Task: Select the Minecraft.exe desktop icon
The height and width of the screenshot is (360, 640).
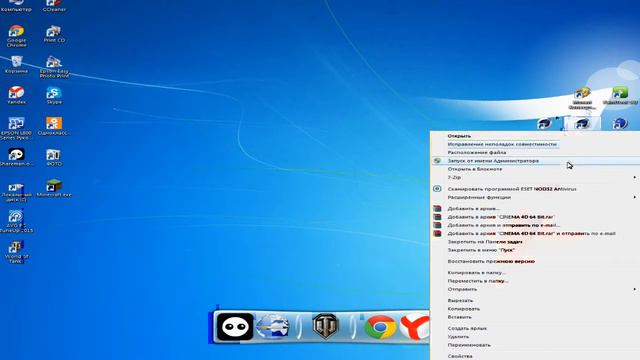Action: coord(54,188)
